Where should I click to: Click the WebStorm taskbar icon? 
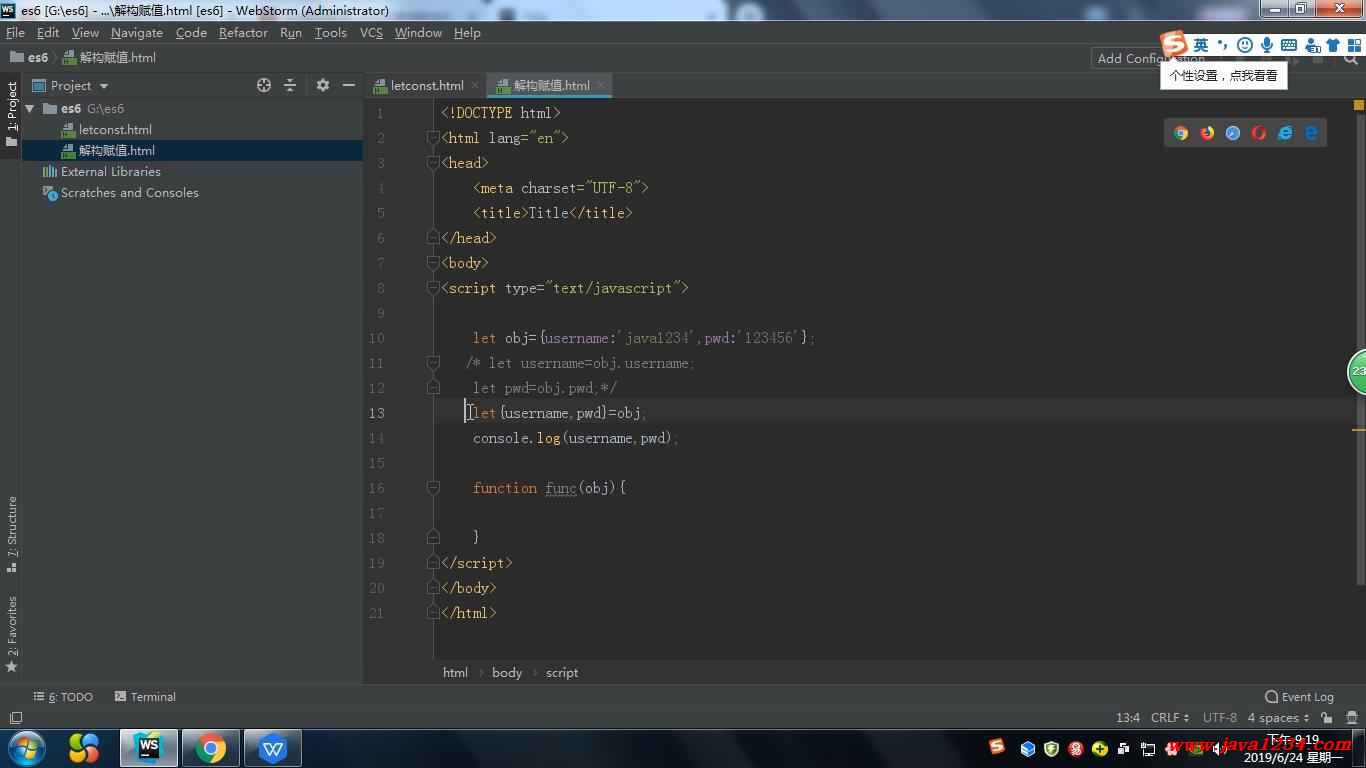pos(149,748)
